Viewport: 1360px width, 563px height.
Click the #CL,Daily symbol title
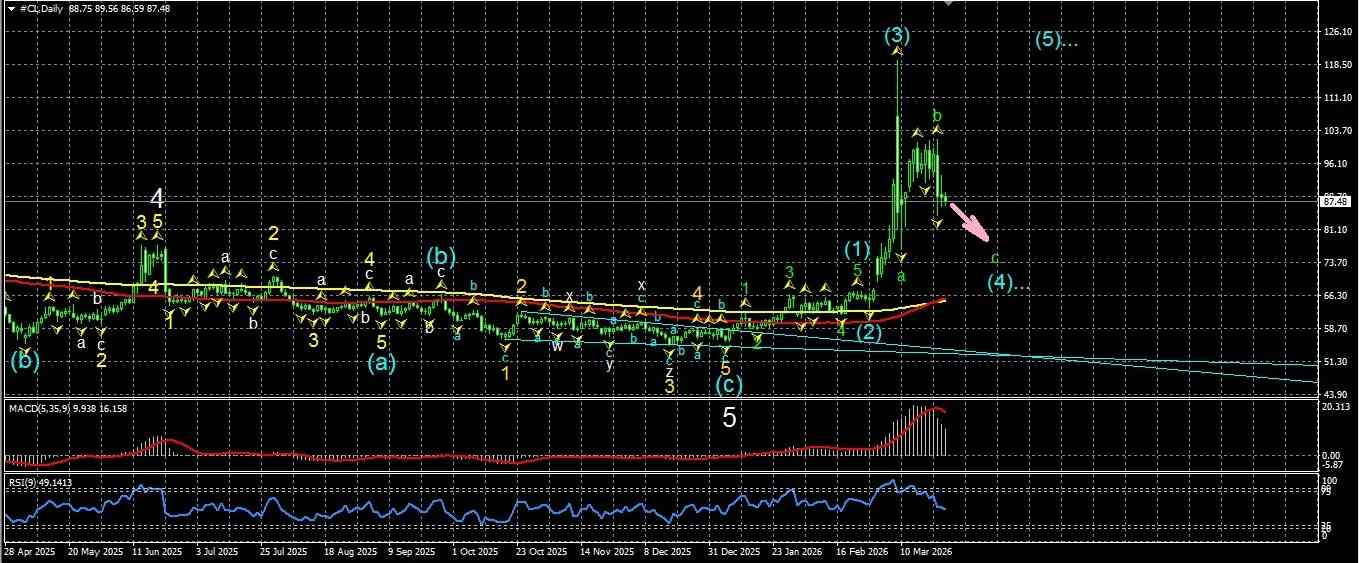coord(41,8)
